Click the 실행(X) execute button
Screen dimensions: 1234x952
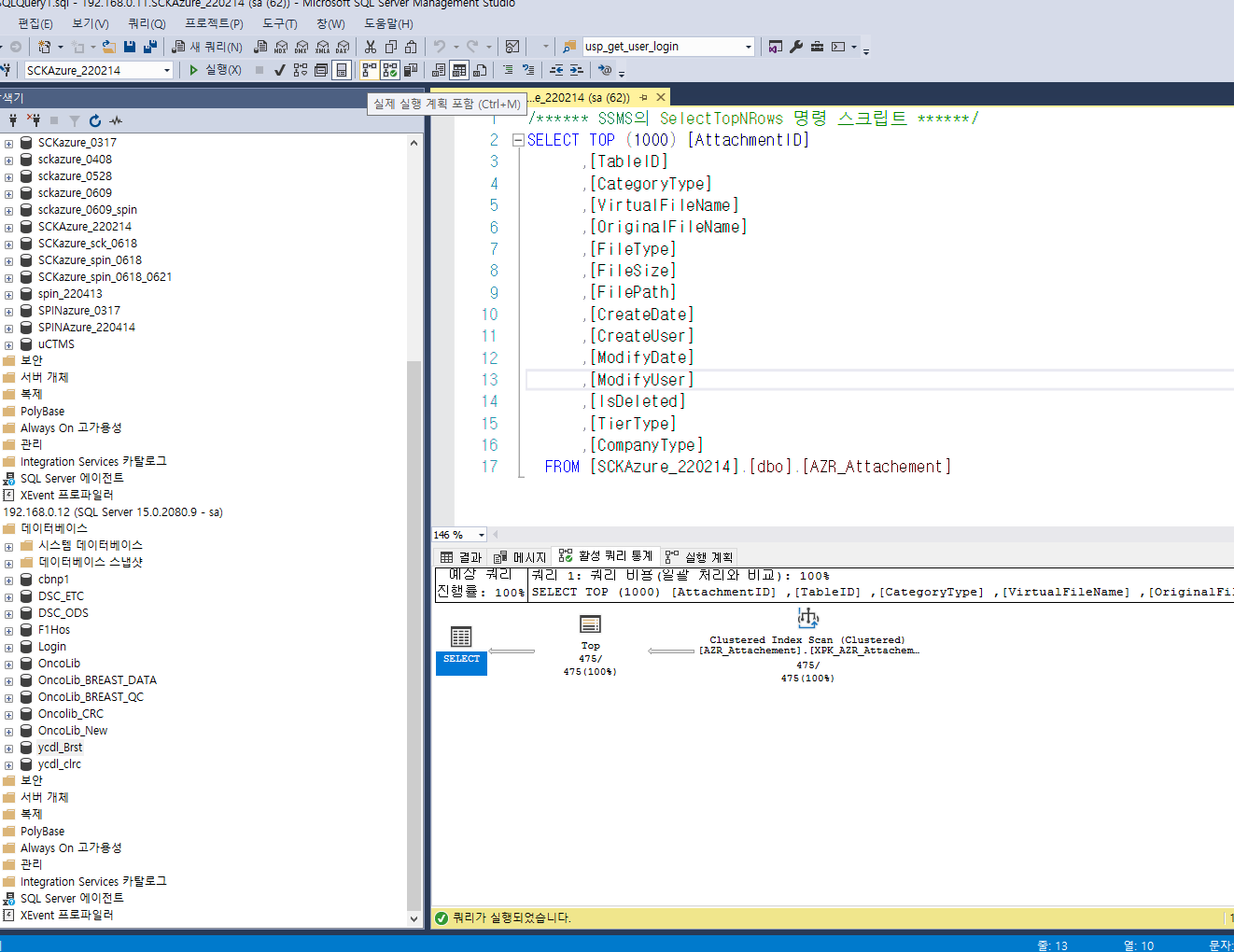[215, 70]
